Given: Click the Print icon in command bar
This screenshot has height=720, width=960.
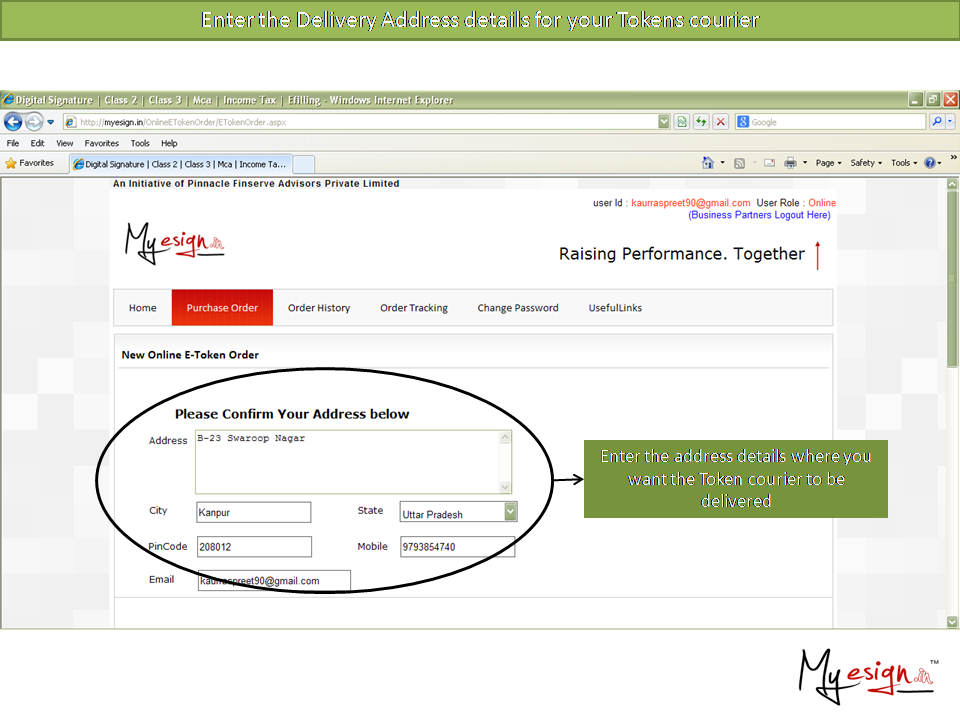Looking at the screenshot, I should (x=790, y=163).
